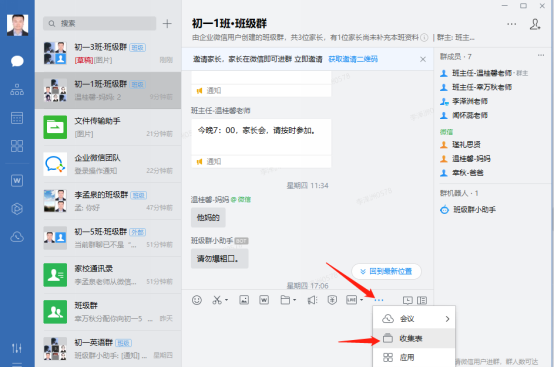554x368 pixels.
Task: Click the add member icon in header
Action: tap(535, 24)
